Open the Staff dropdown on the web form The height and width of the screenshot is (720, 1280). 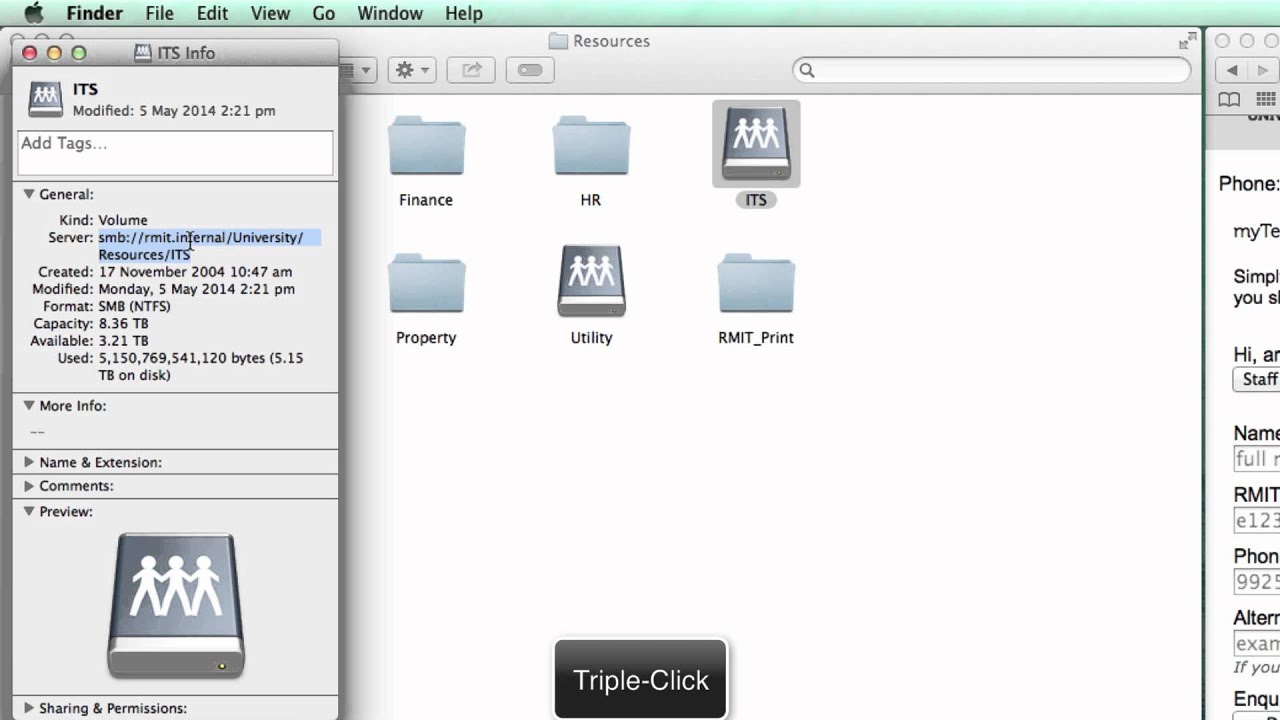(x=1257, y=380)
